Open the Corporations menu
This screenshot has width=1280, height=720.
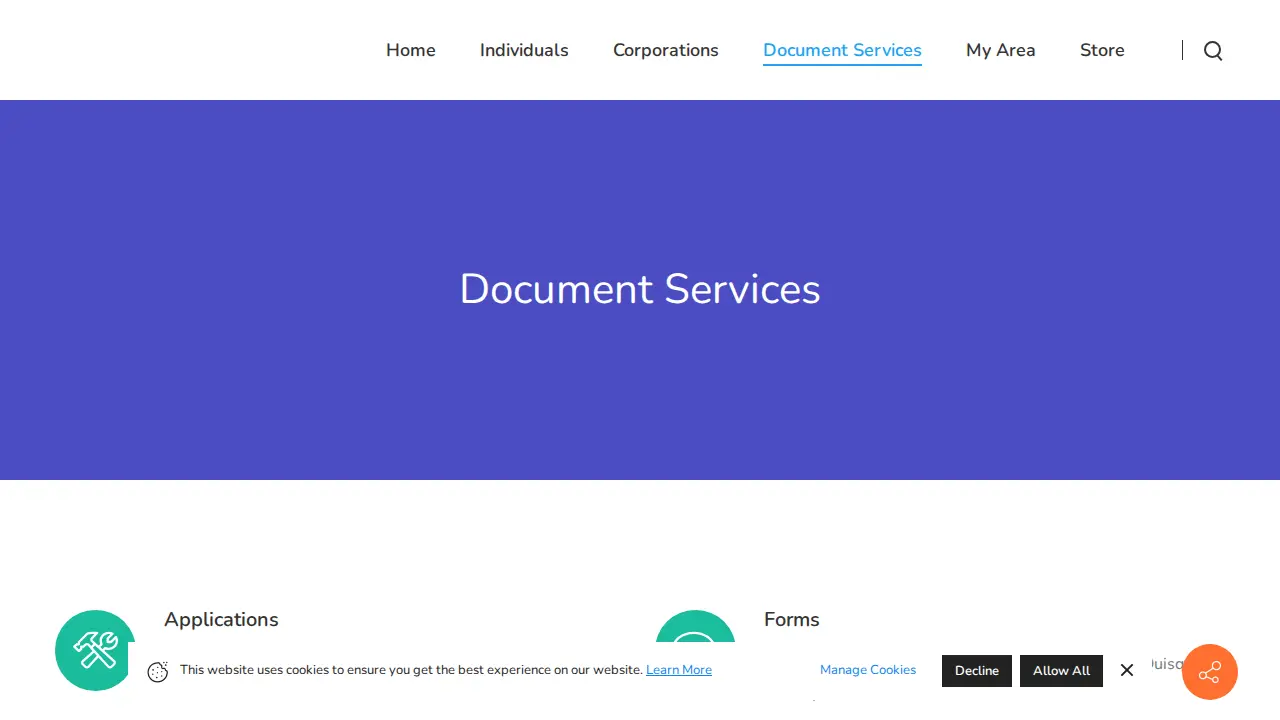tap(666, 50)
